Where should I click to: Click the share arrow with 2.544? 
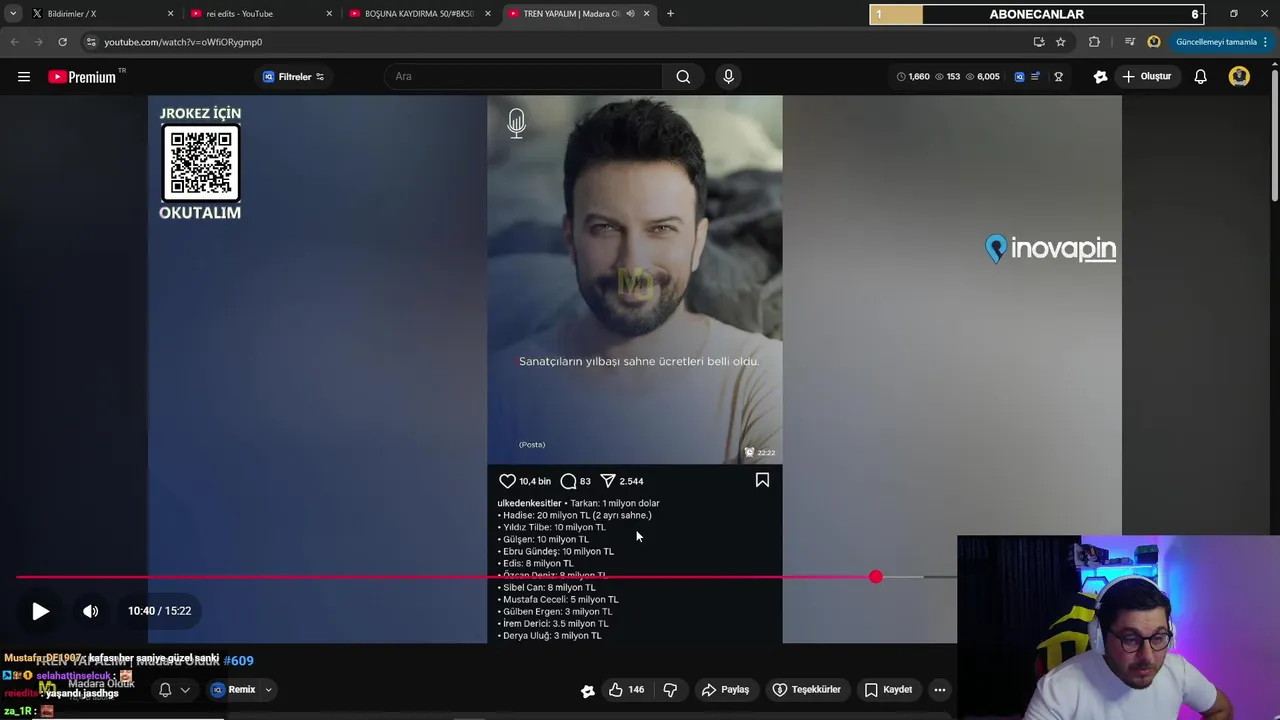point(608,481)
